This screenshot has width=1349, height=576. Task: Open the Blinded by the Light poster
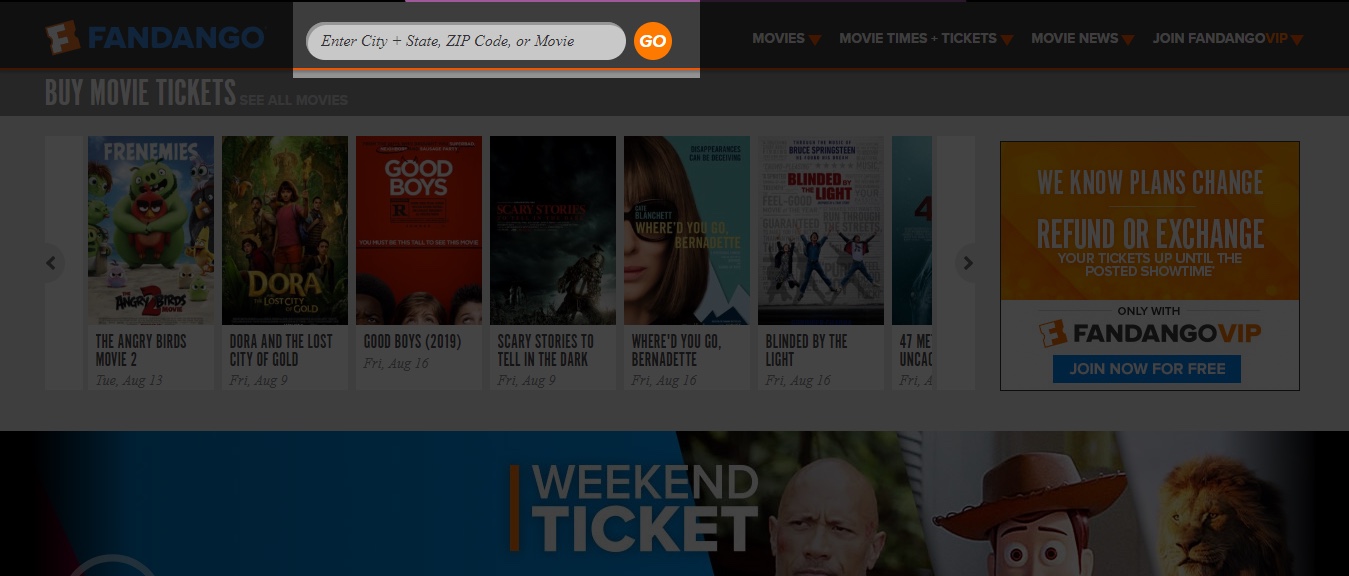[x=821, y=230]
